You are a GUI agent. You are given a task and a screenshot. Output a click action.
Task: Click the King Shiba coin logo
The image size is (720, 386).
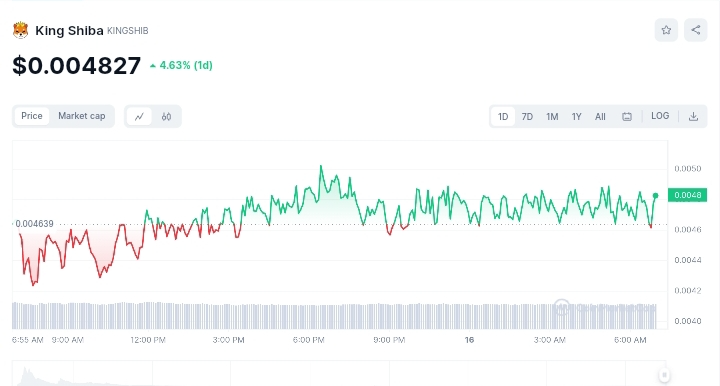tap(20, 30)
